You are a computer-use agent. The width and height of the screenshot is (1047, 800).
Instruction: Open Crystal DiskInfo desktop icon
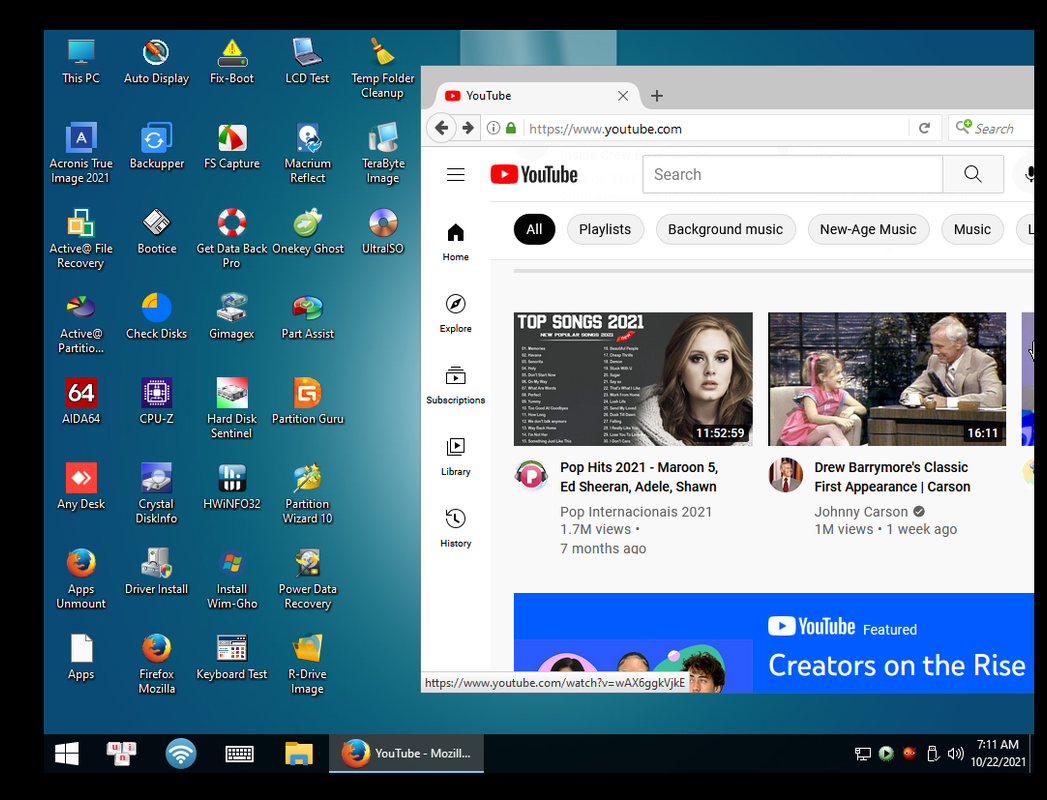click(156, 493)
